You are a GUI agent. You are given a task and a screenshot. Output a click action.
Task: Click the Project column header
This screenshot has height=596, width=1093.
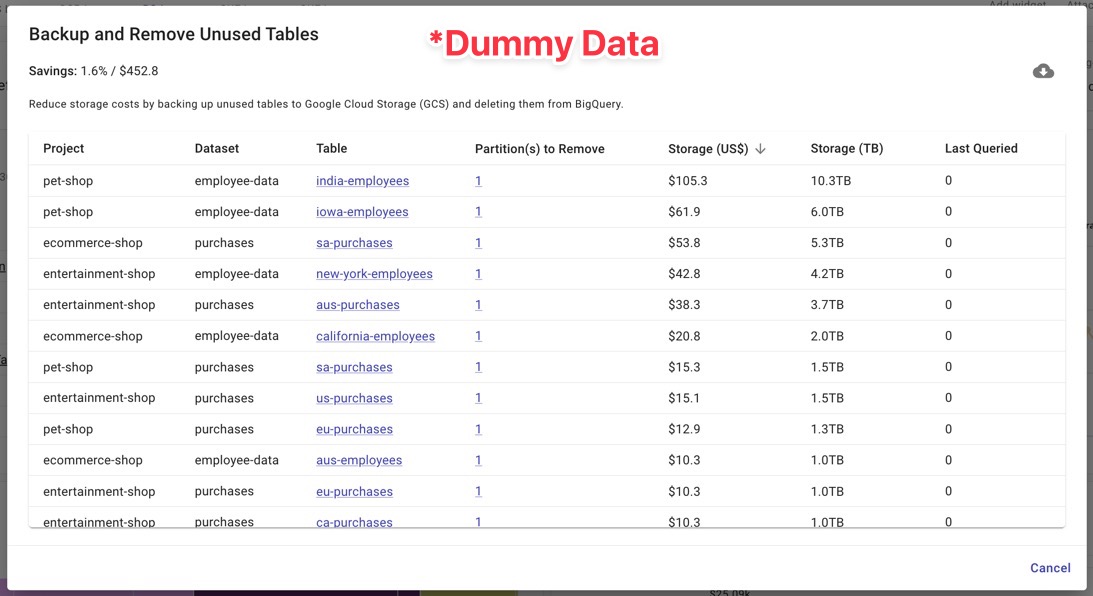[63, 148]
